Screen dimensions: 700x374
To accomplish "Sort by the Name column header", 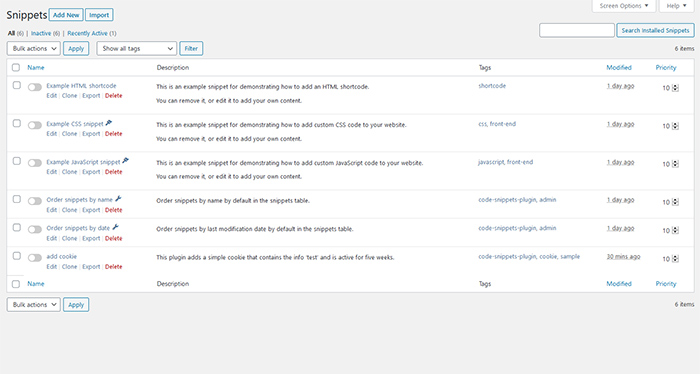I will [x=36, y=68].
